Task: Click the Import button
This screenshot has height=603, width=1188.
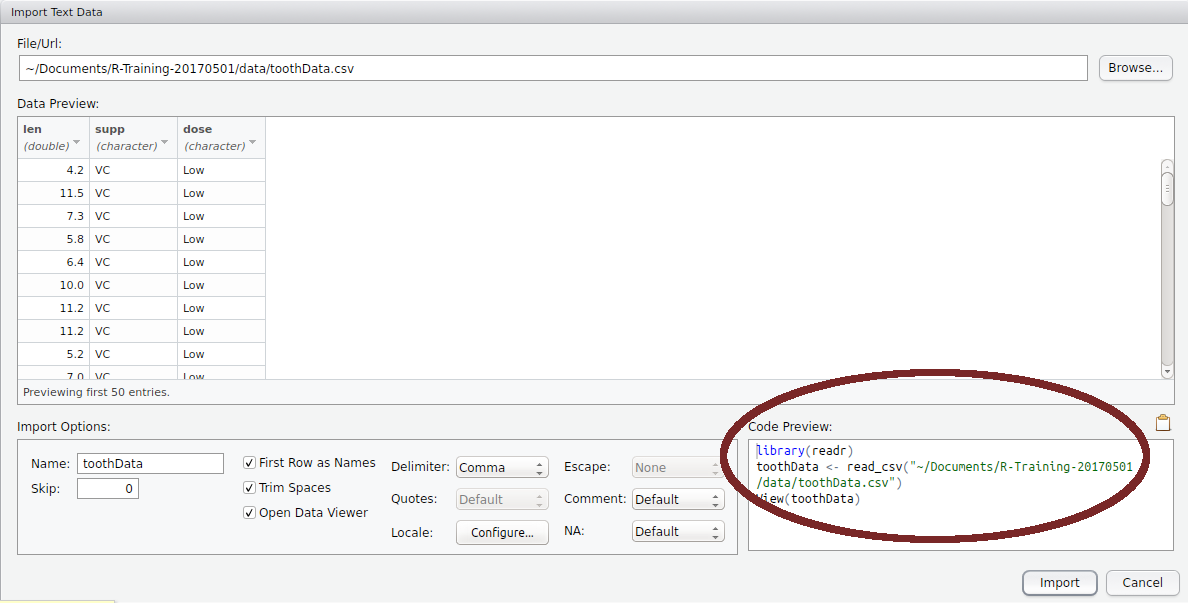Action: pos(1059,583)
